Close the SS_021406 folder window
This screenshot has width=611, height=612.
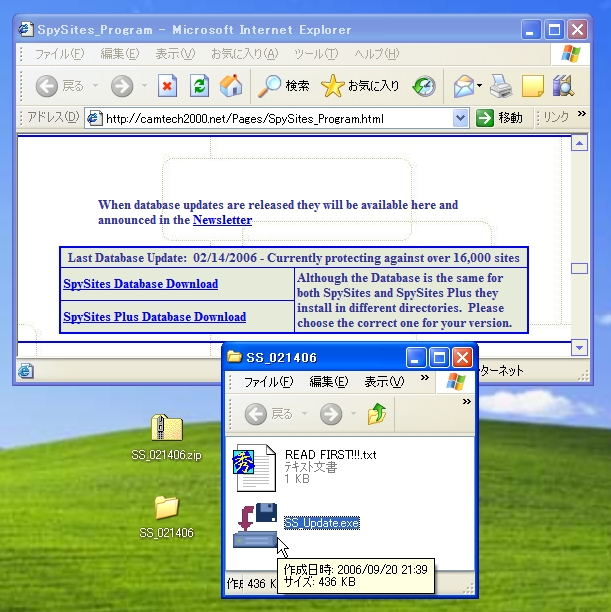click(463, 357)
